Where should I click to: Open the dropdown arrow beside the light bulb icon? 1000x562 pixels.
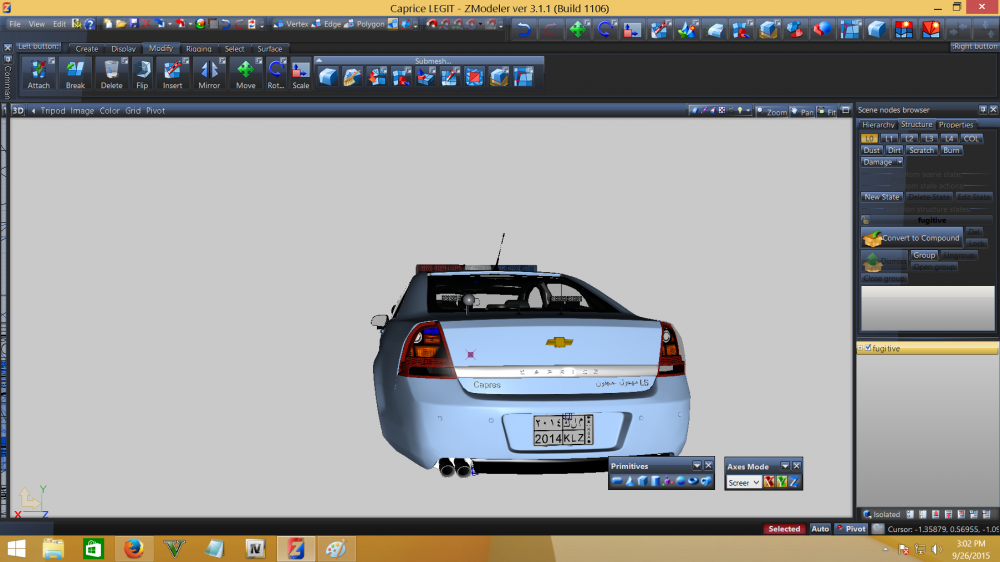(x=748, y=110)
